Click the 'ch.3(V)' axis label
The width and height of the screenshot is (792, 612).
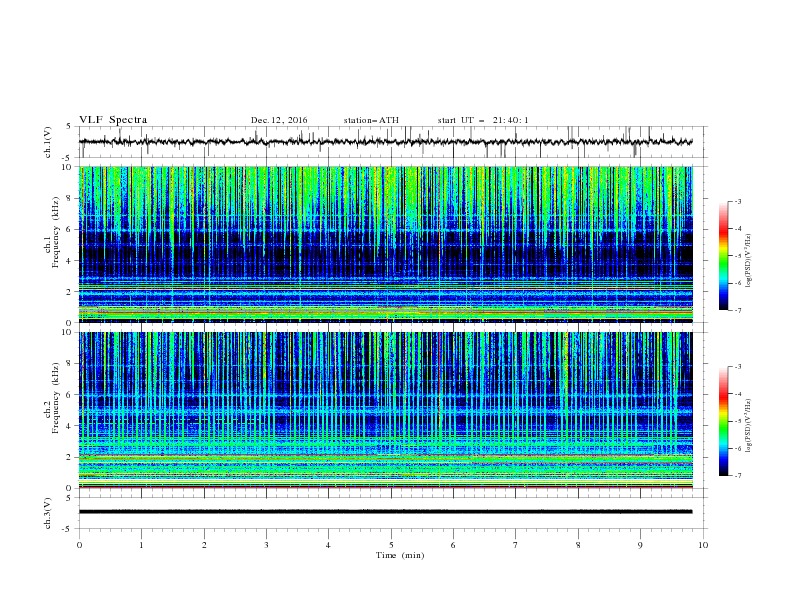coord(48,513)
